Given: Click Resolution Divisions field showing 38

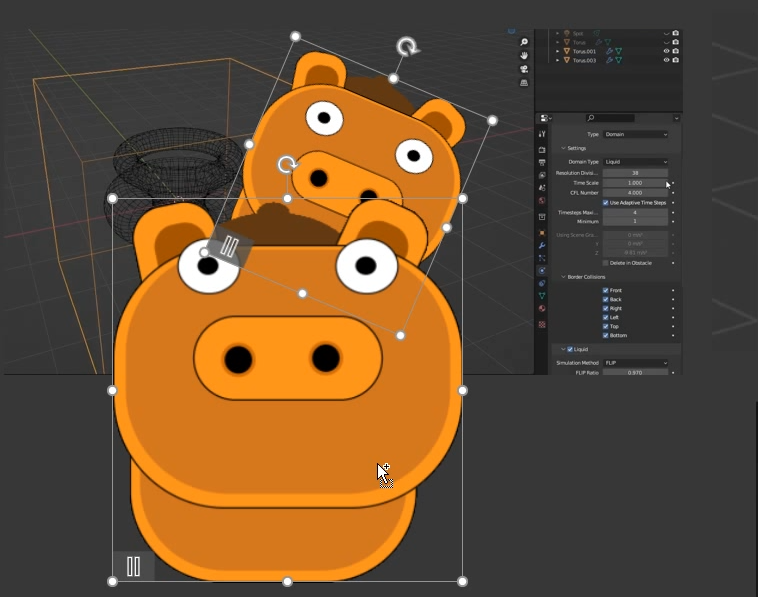Looking at the screenshot, I should (x=635, y=173).
